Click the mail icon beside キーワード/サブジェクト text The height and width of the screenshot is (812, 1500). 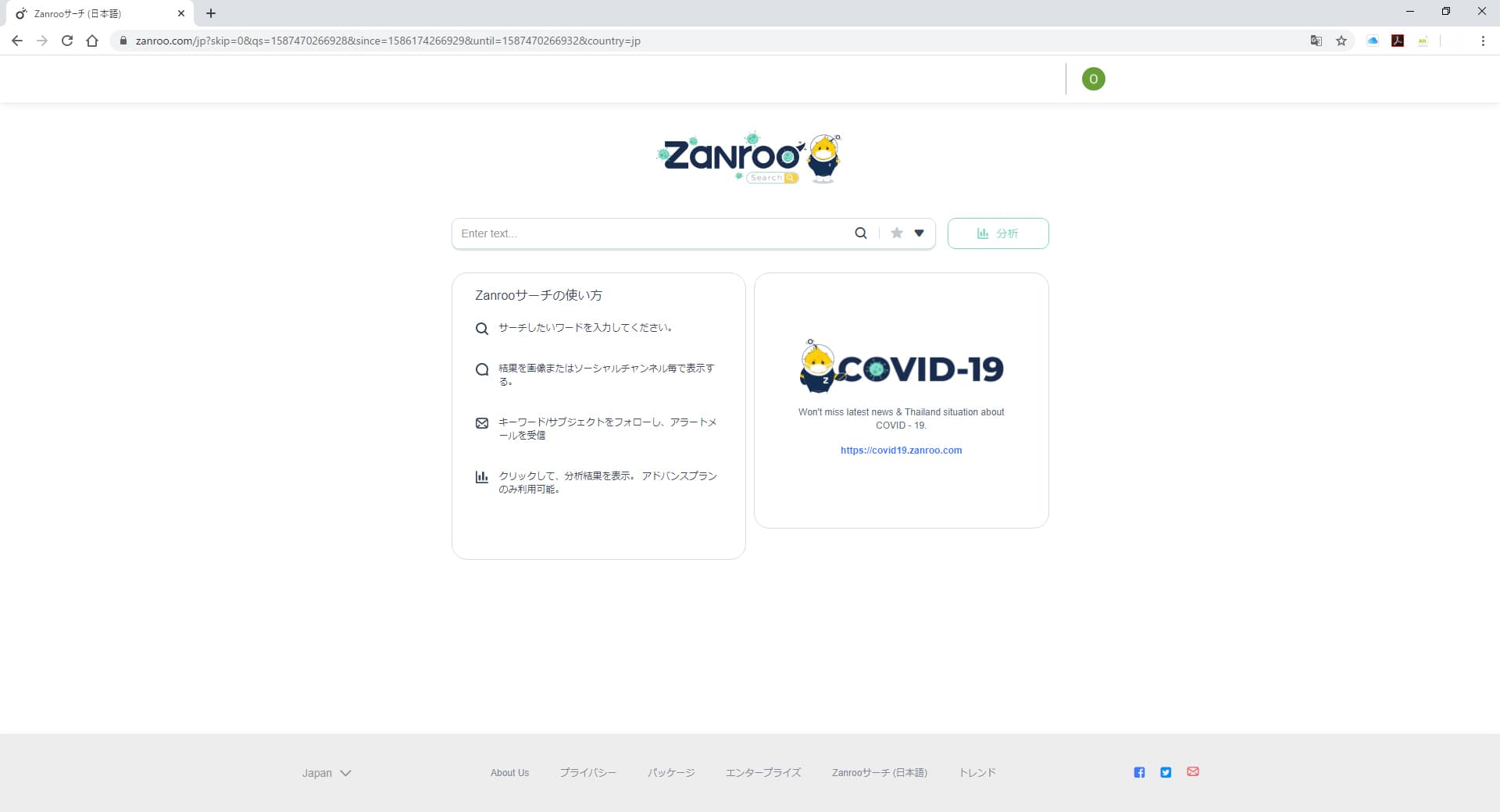click(x=482, y=423)
